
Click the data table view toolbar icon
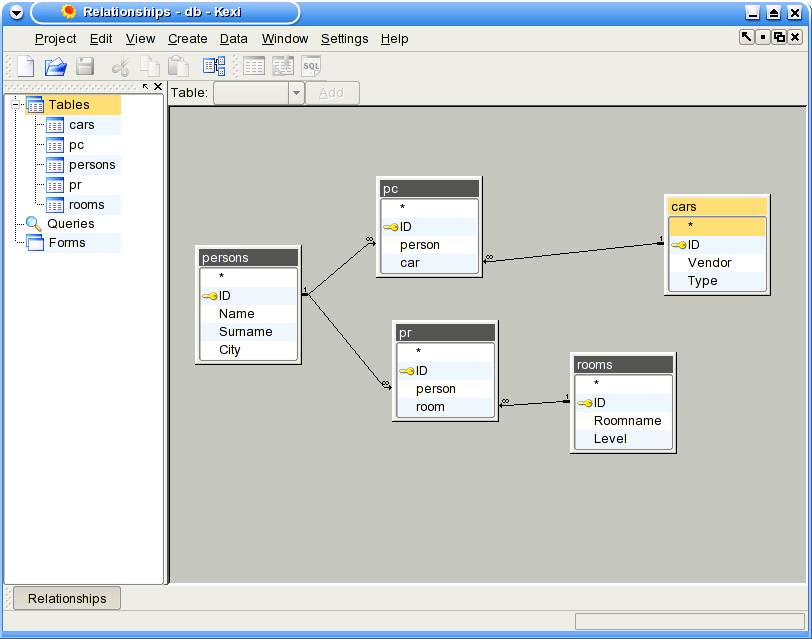[x=255, y=67]
